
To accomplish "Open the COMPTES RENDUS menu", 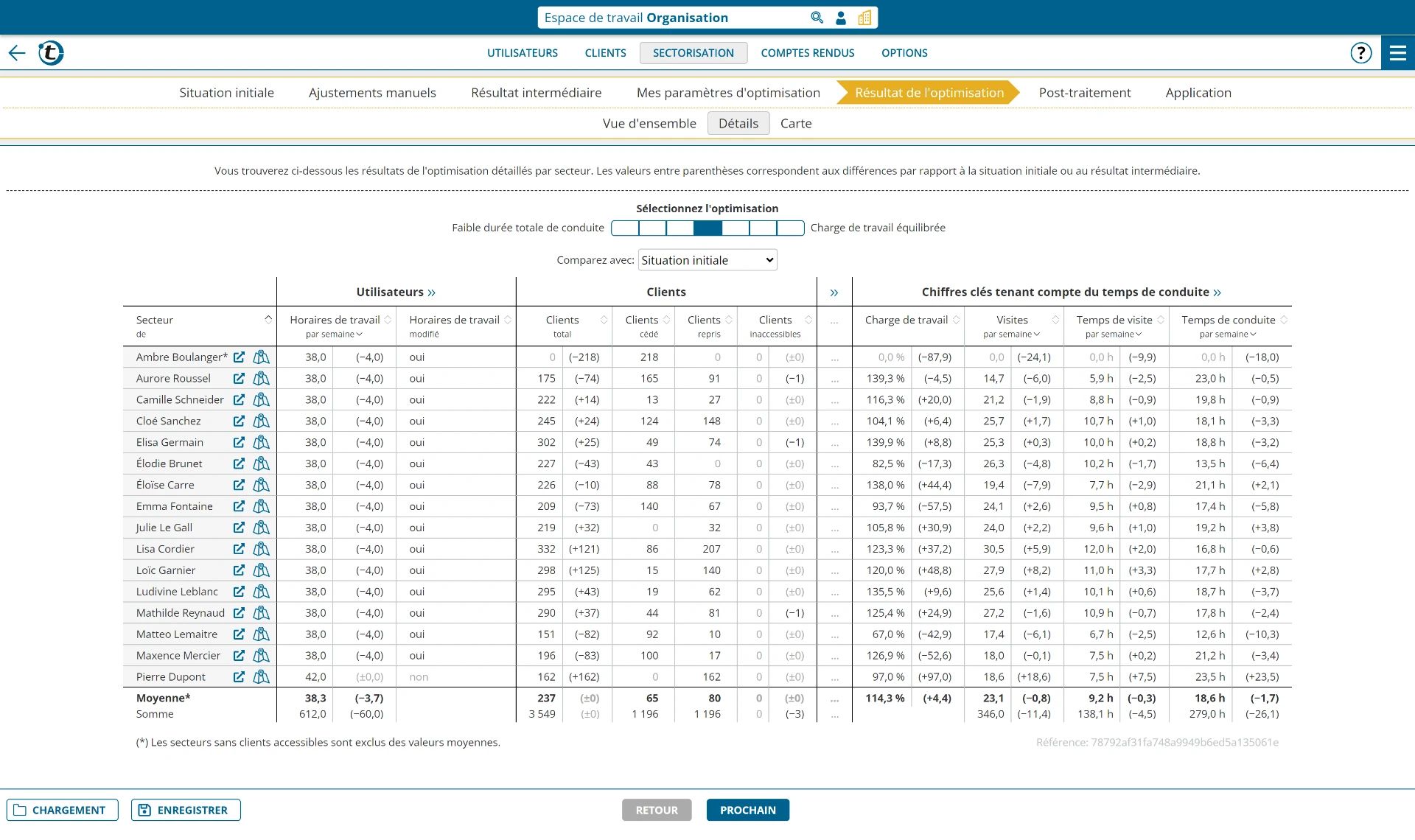I will pos(808,53).
